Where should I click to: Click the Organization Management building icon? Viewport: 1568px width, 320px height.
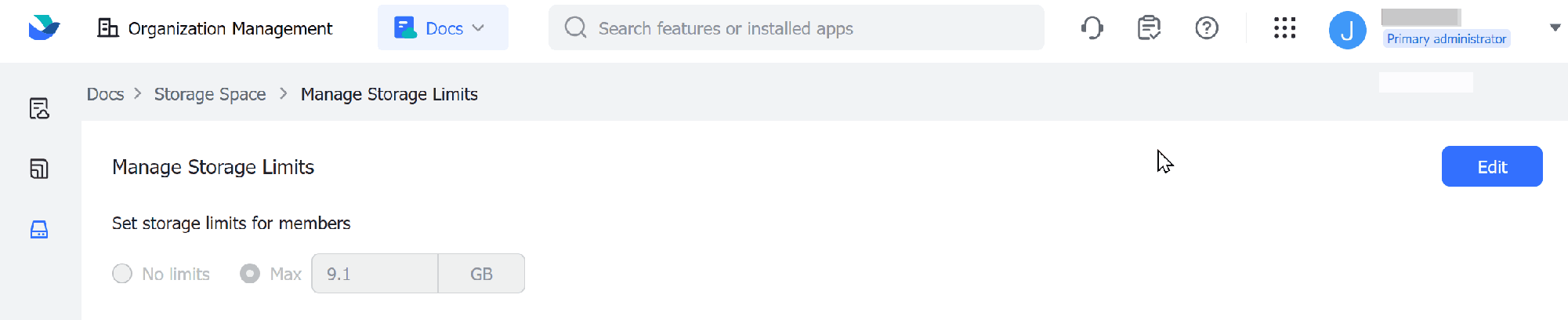pyautogui.click(x=107, y=28)
